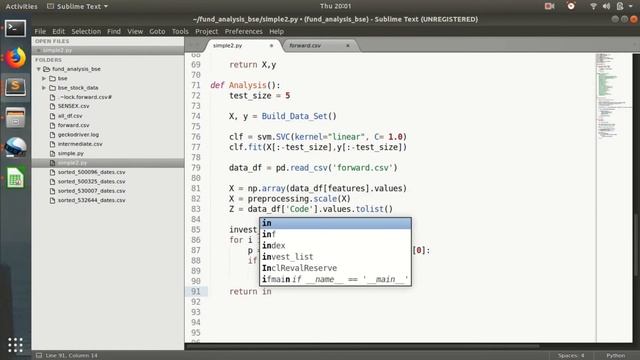Close the simple2.py tab
The image size is (640, 360).
[x=271, y=46]
